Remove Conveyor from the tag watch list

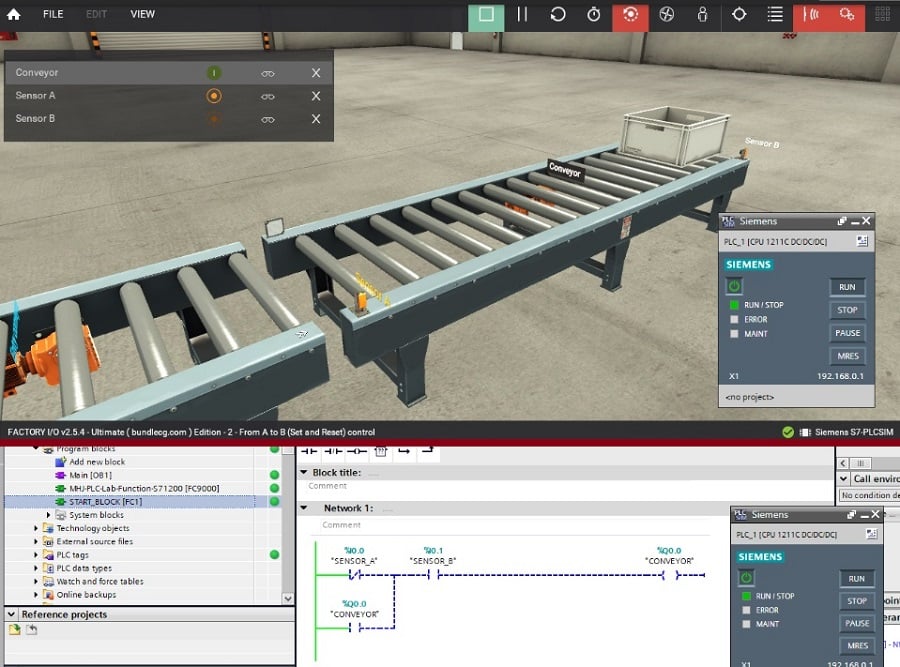click(x=316, y=73)
